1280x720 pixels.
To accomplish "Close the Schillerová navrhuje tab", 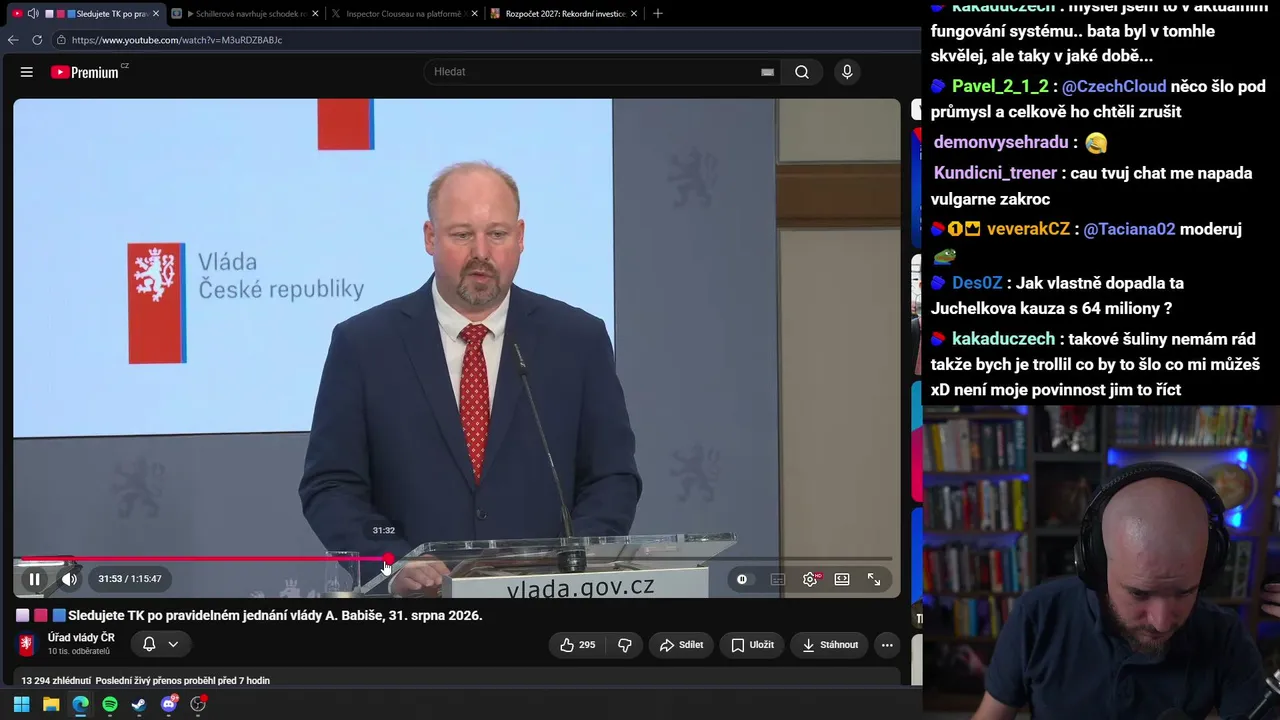I will tap(315, 14).
